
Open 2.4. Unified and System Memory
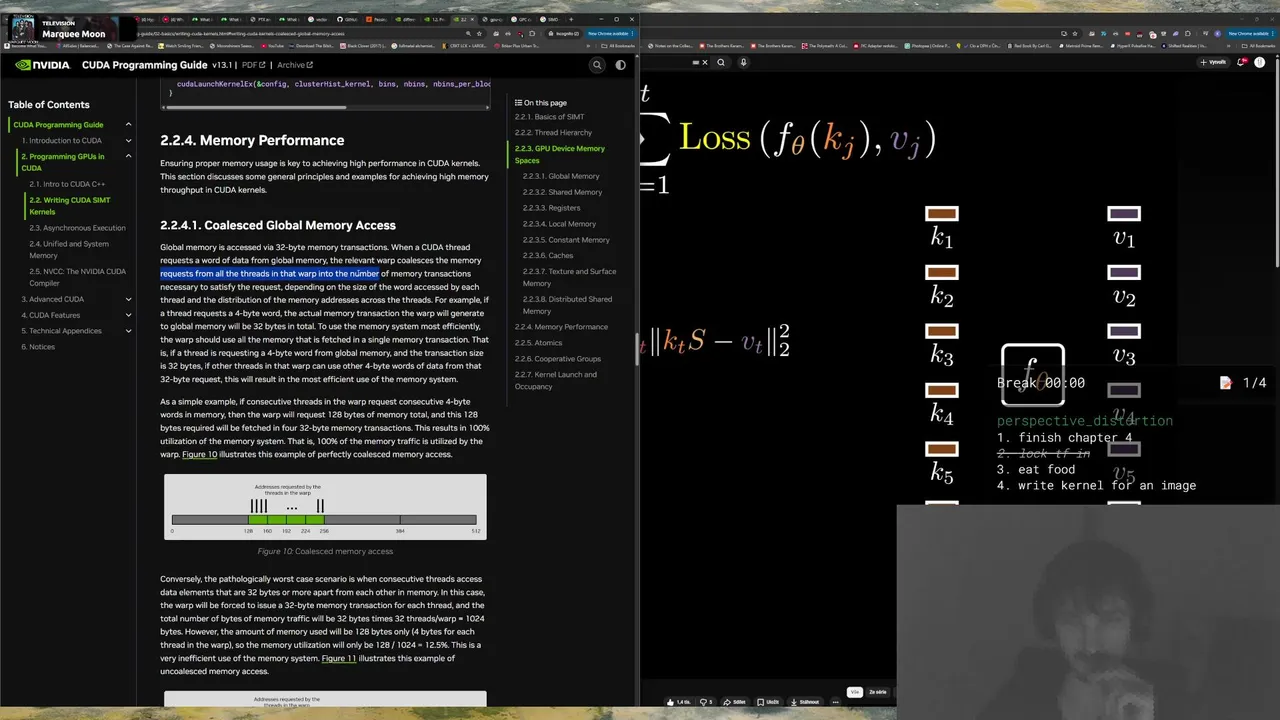click(x=69, y=249)
